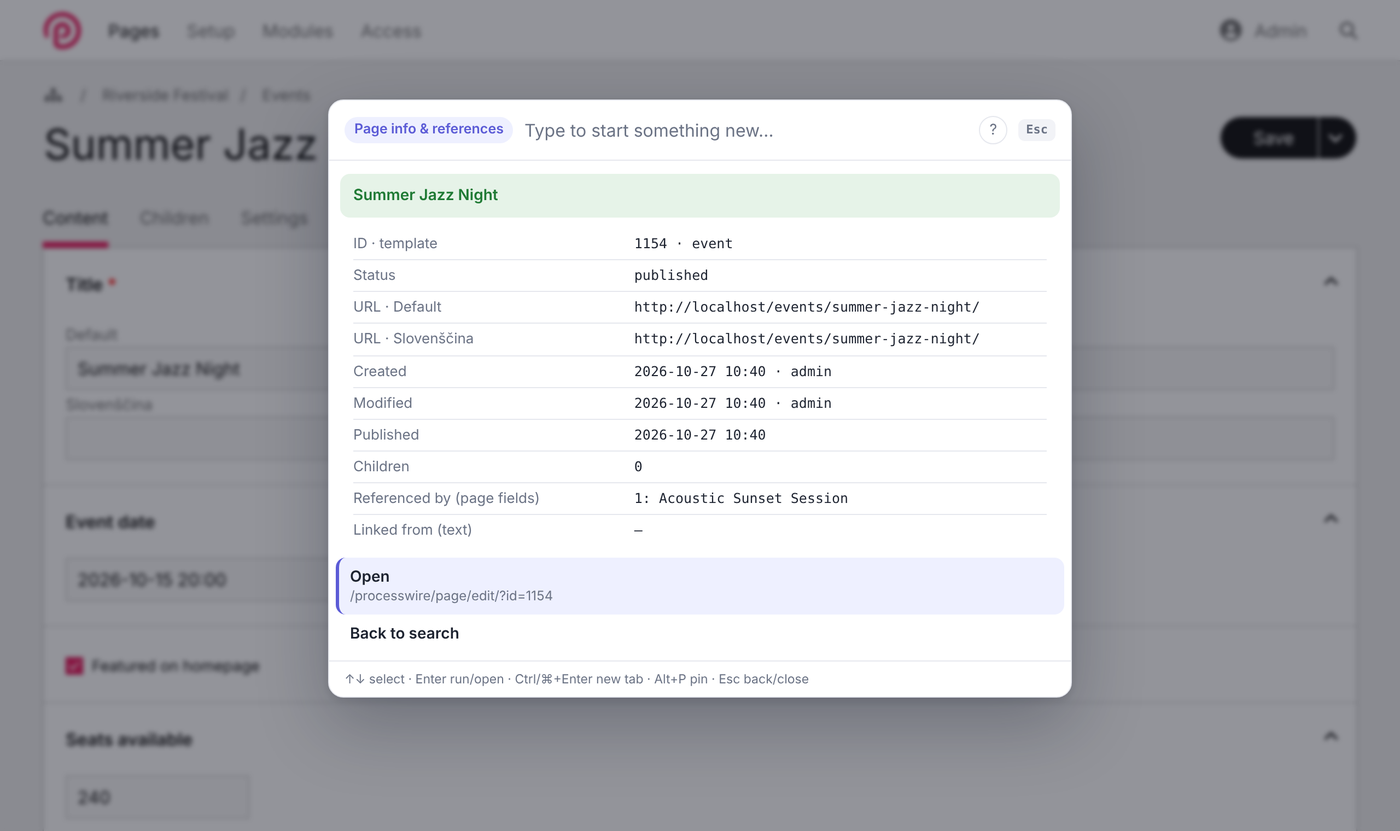Viewport: 1400px width, 831px height.
Task: Click the '1154 · event' value
Action: point(683,244)
